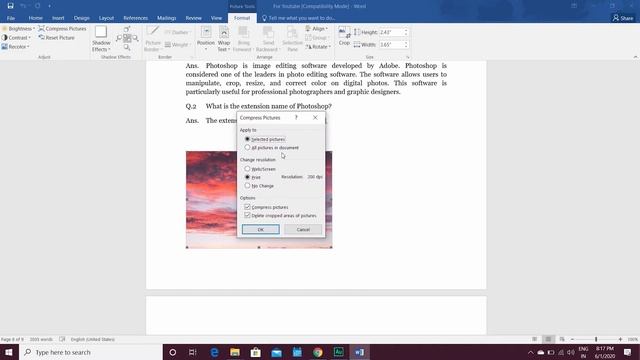Open Shadow Effects gallery
The width and height of the screenshot is (640, 360).
pyautogui.click(x=101, y=39)
